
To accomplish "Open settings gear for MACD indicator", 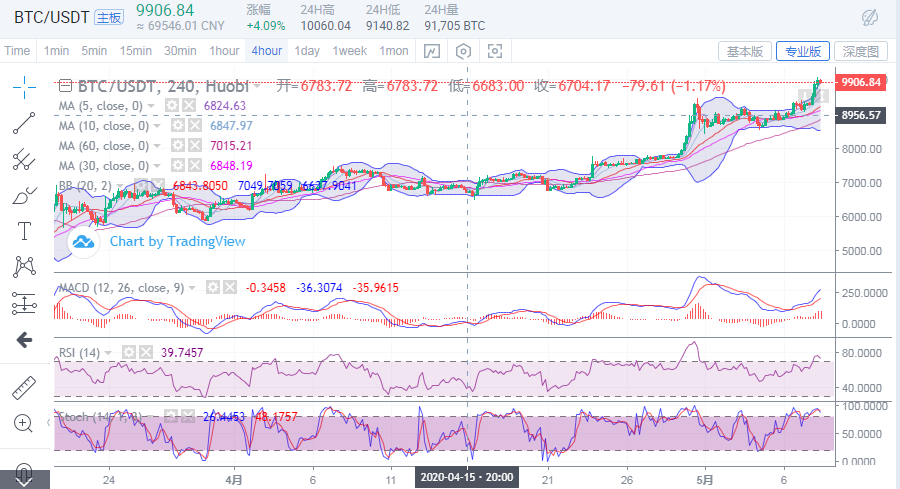I will tap(213, 287).
